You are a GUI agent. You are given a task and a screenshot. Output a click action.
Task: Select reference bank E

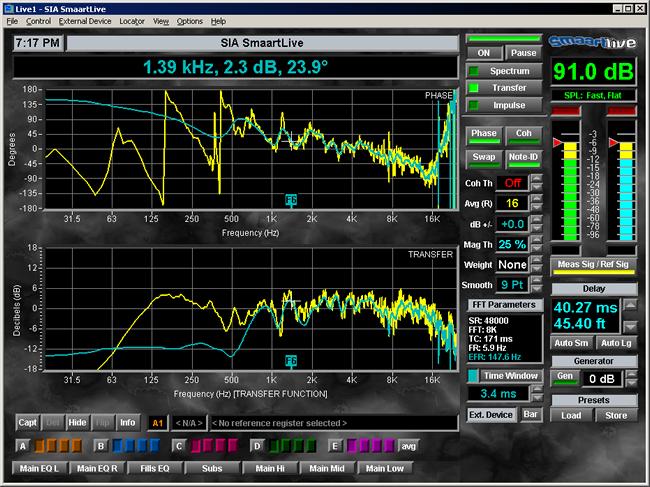[x=335, y=446]
